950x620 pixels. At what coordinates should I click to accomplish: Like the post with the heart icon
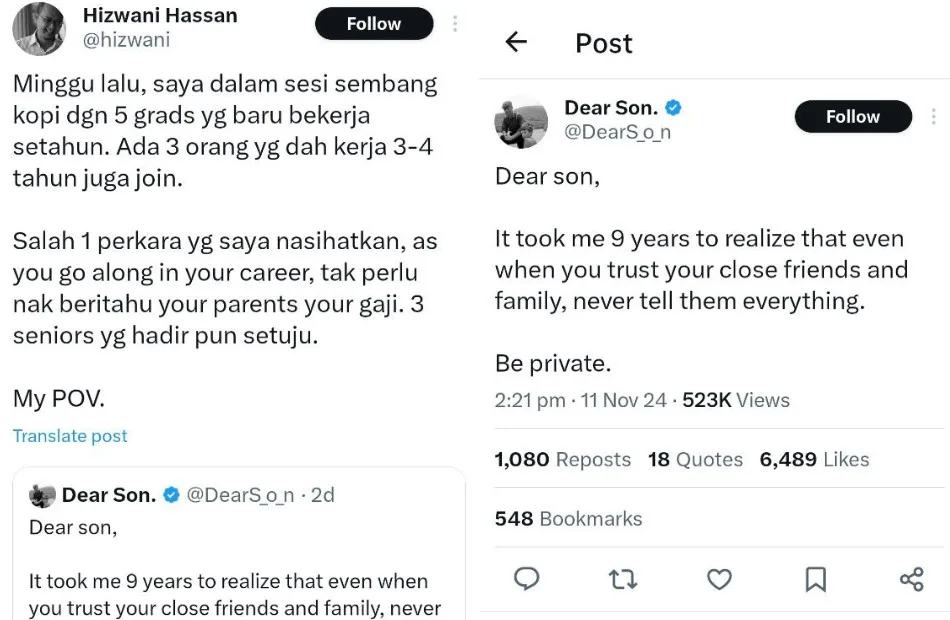coord(719,579)
